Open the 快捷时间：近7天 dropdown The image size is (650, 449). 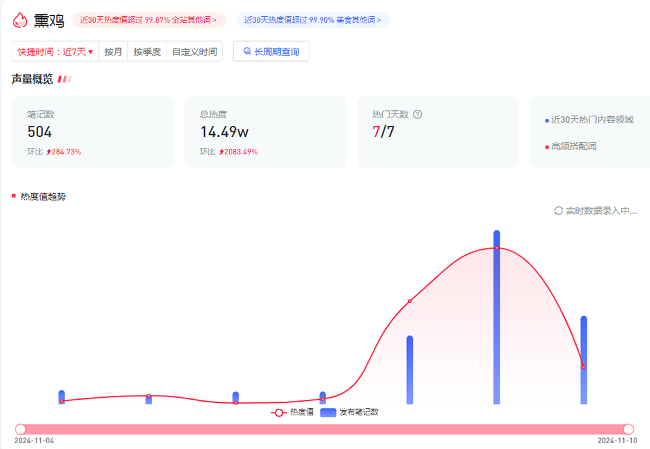pyautogui.click(x=55, y=52)
